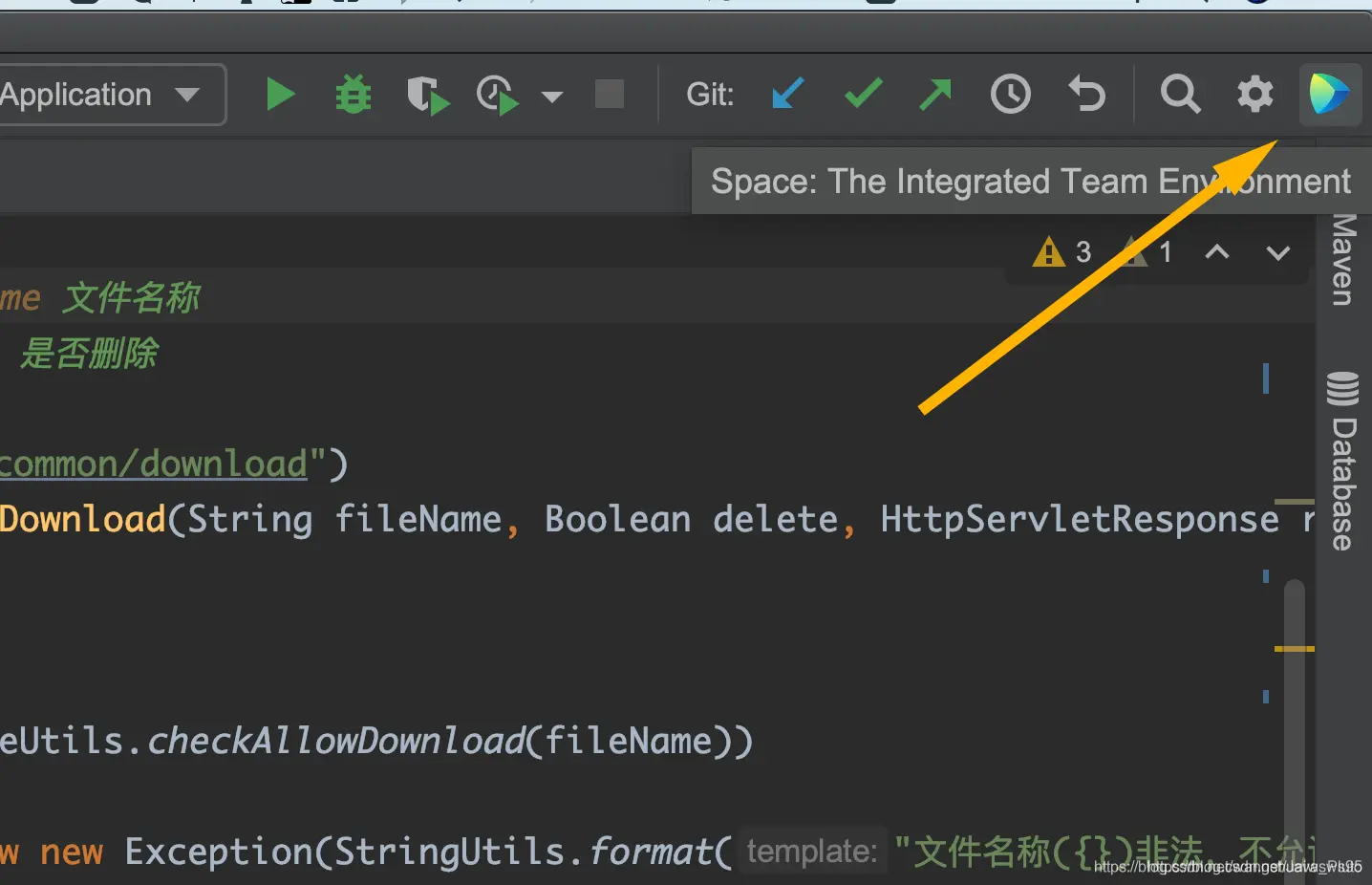Click the common/download URL mapping text
Image resolution: width=1372 pixels, height=885 pixels.
click(154, 464)
